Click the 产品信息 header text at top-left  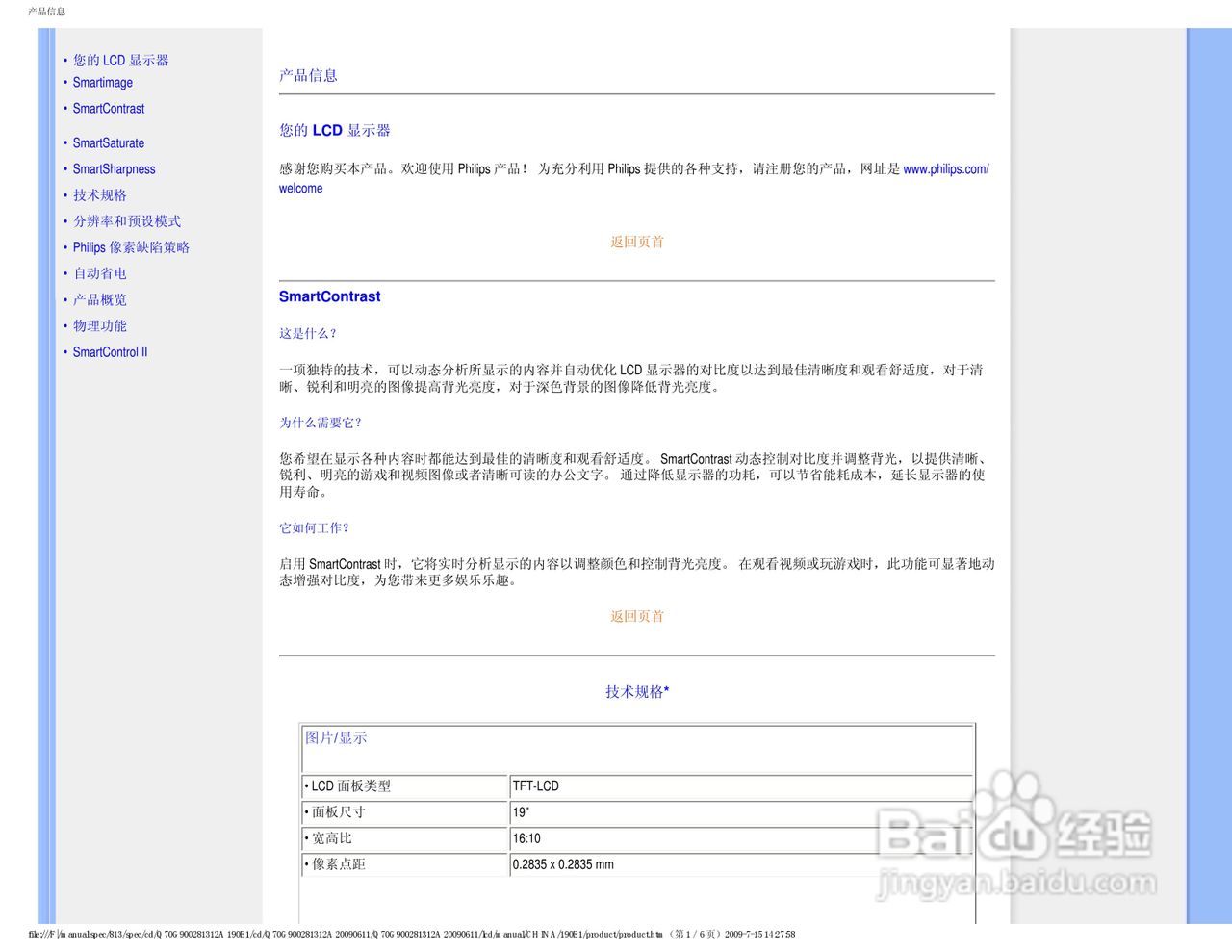[x=46, y=12]
